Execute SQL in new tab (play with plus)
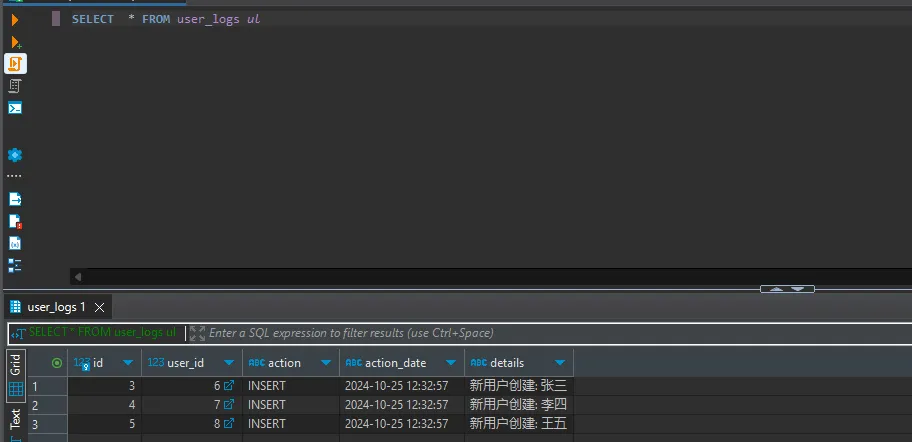Viewport: 912px width, 442px height. pos(16,42)
